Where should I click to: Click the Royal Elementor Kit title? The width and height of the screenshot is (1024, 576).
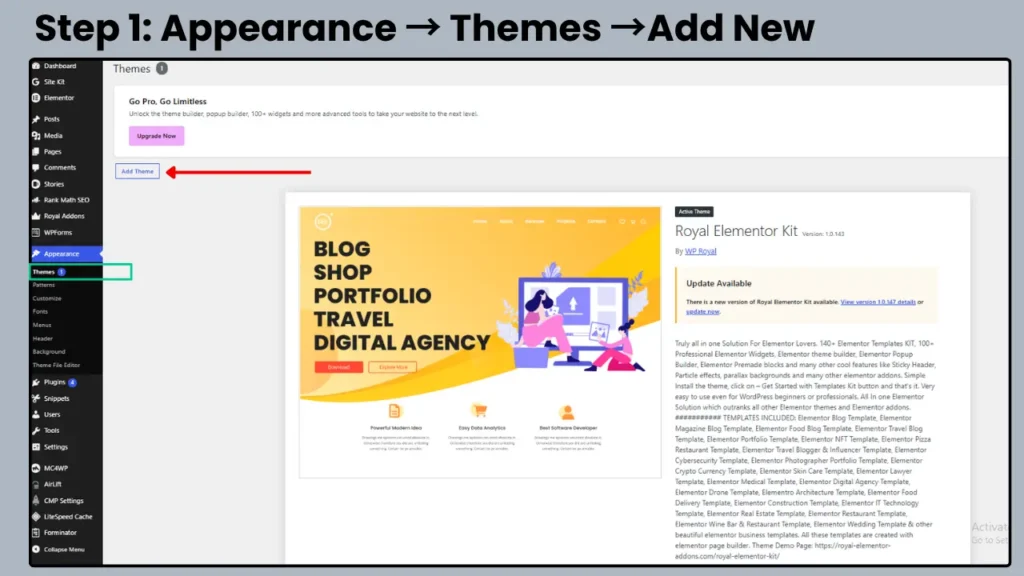[736, 231]
